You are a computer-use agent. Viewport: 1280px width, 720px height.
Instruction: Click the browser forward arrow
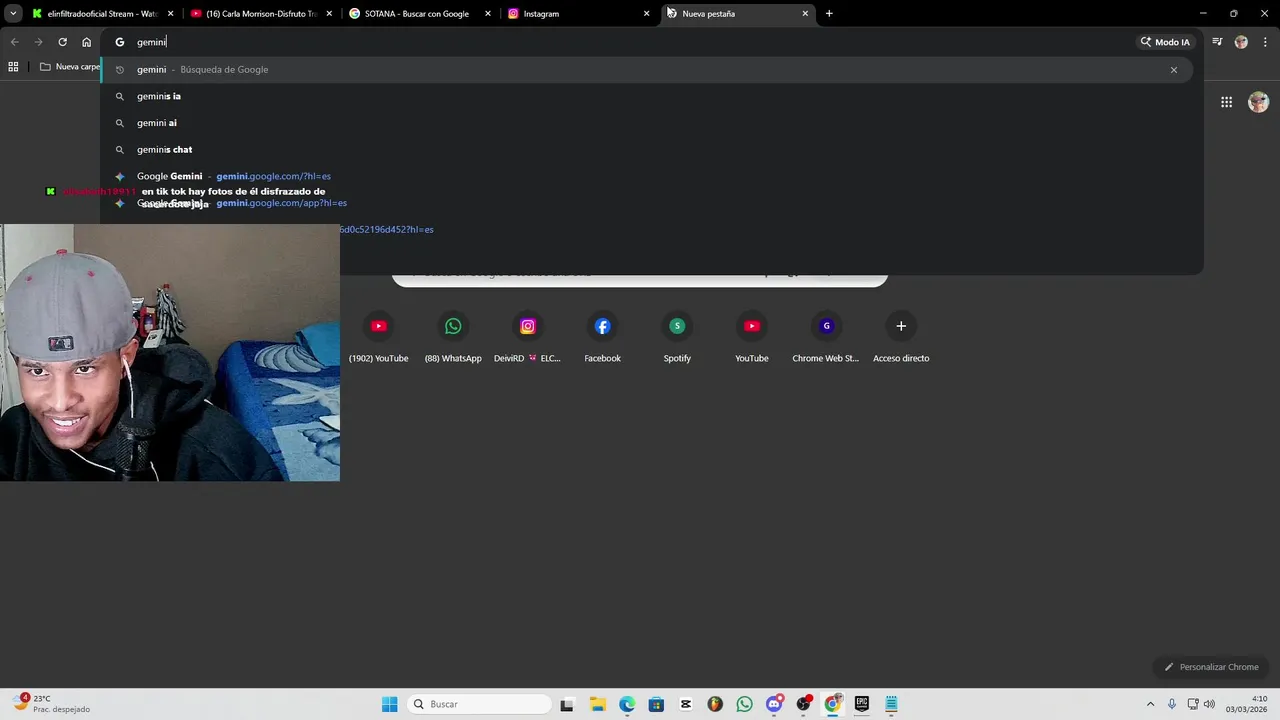38,42
